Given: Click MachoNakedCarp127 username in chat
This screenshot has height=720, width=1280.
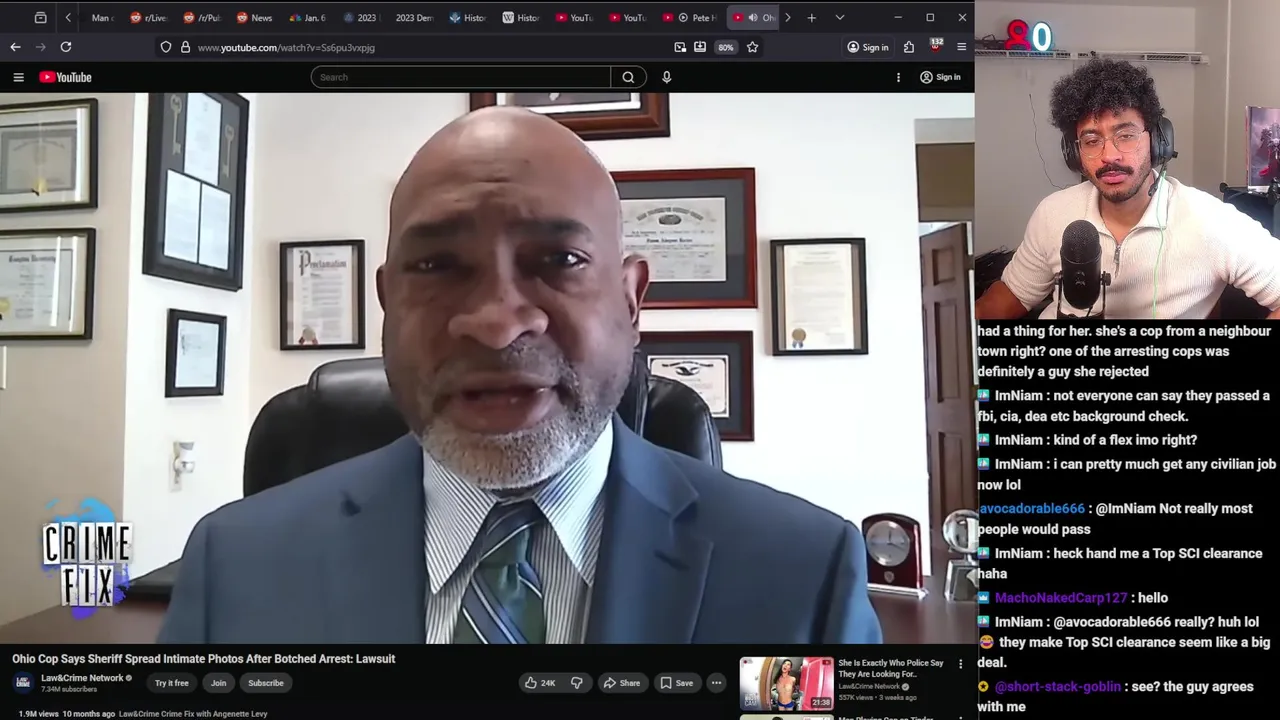Looking at the screenshot, I should [x=1061, y=598].
